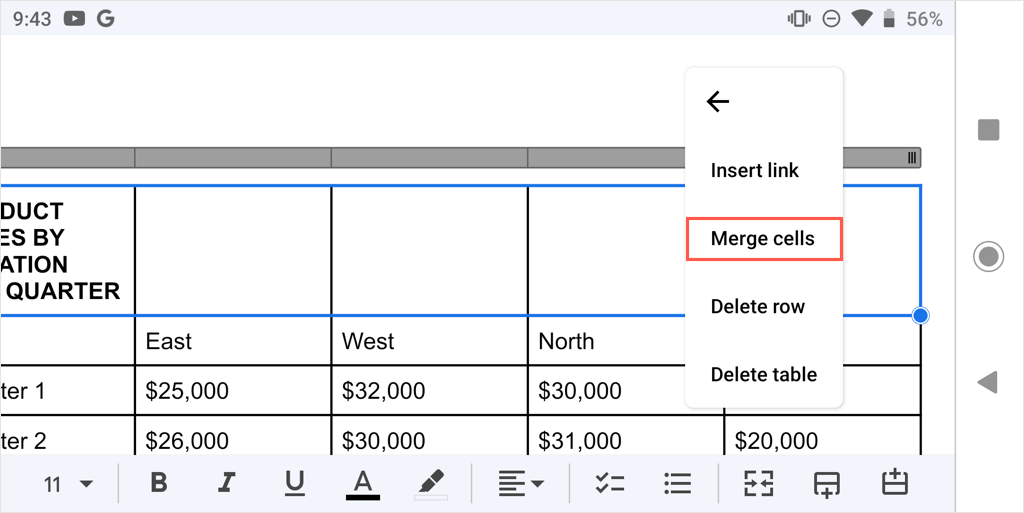
Task: Tap Delete table option
Action: point(764,375)
